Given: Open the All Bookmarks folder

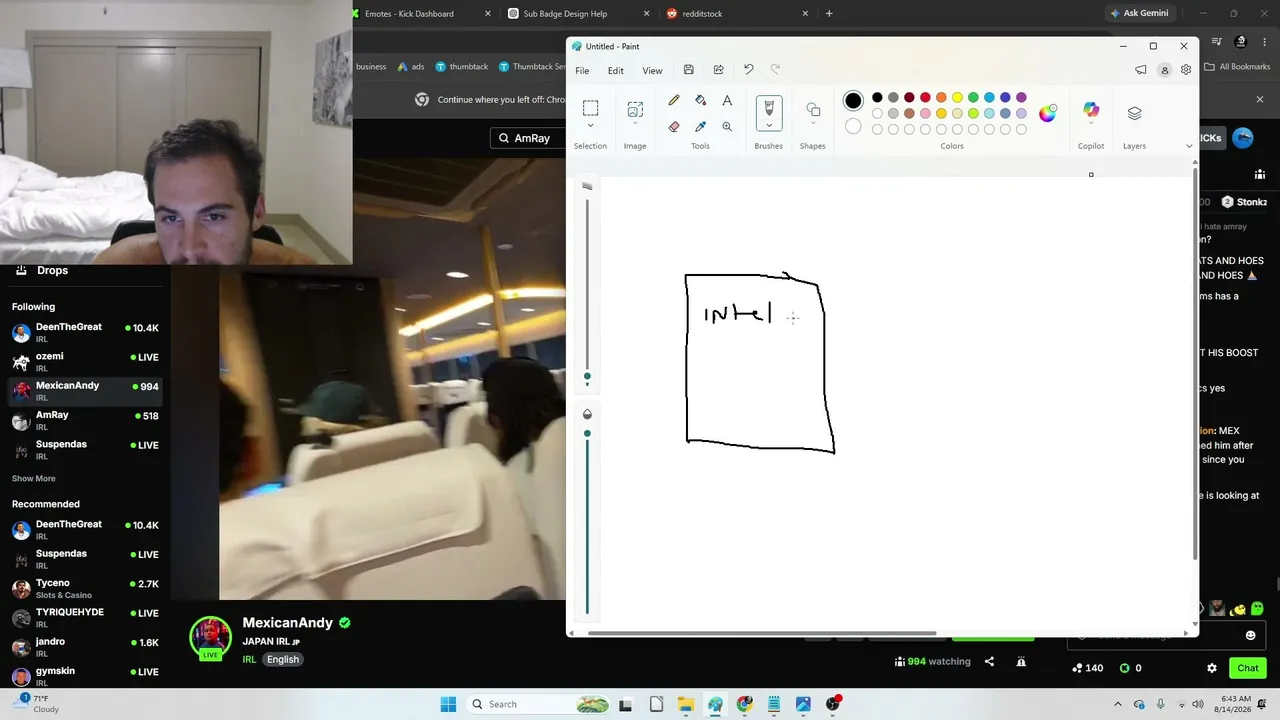Looking at the screenshot, I should 1236,67.
